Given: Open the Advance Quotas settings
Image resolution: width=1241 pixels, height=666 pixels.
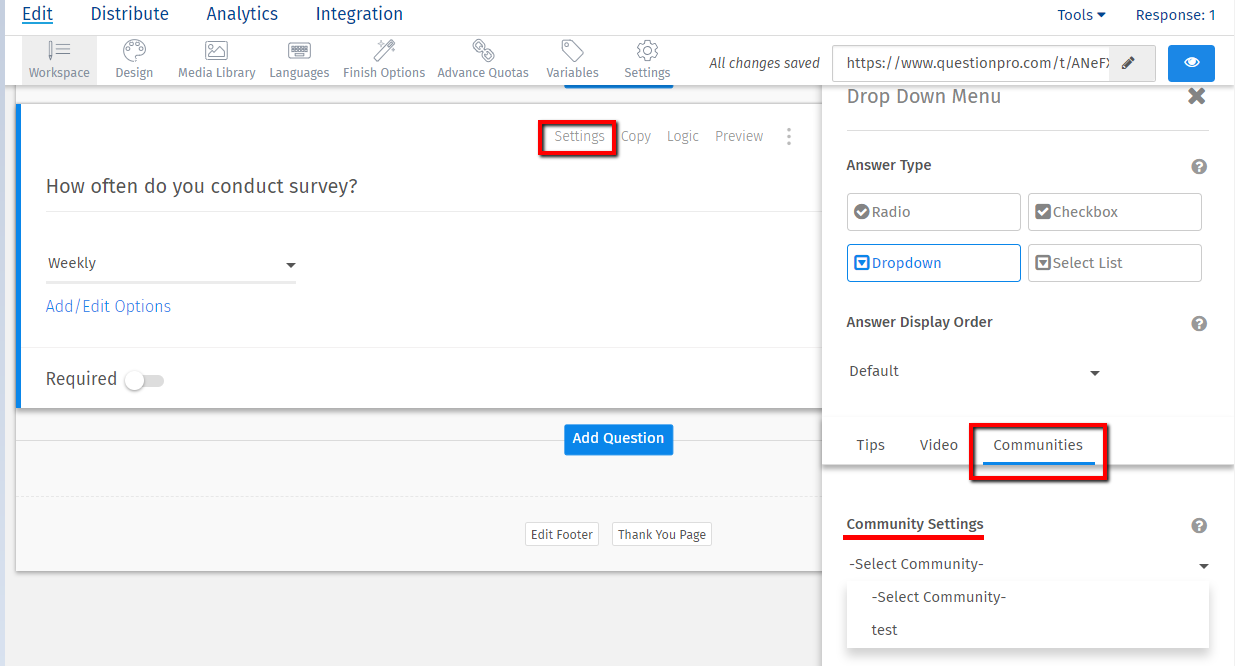Looking at the screenshot, I should [483, 60].
